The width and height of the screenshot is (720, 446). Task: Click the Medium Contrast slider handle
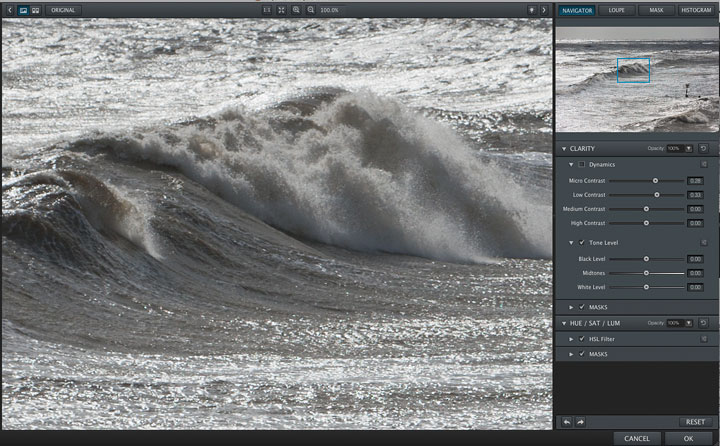pos(646,209)
